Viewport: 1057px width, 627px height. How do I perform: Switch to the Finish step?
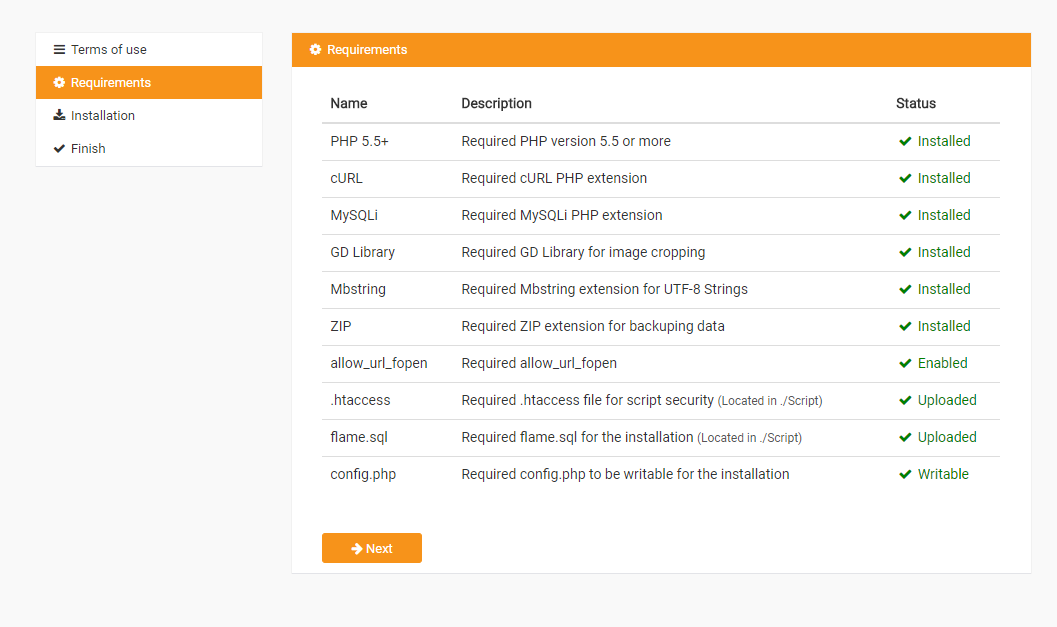click(x=88, y=148)
